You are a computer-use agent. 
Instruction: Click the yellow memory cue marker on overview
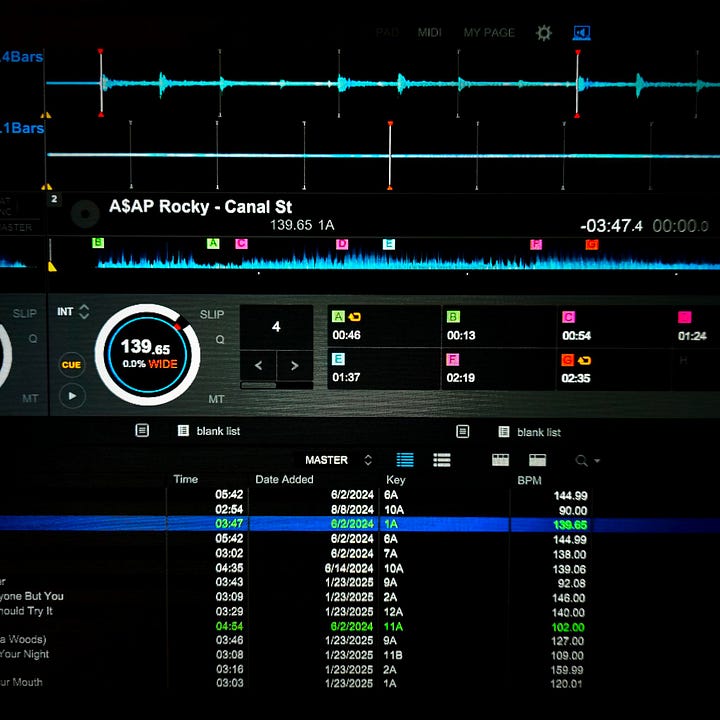52,266
